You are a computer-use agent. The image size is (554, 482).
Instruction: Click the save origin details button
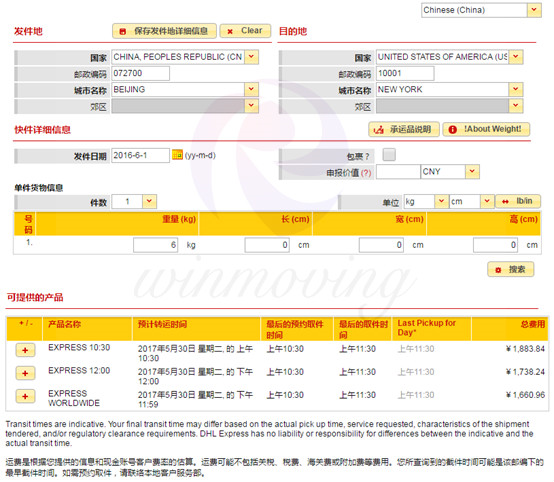(164, 31)
